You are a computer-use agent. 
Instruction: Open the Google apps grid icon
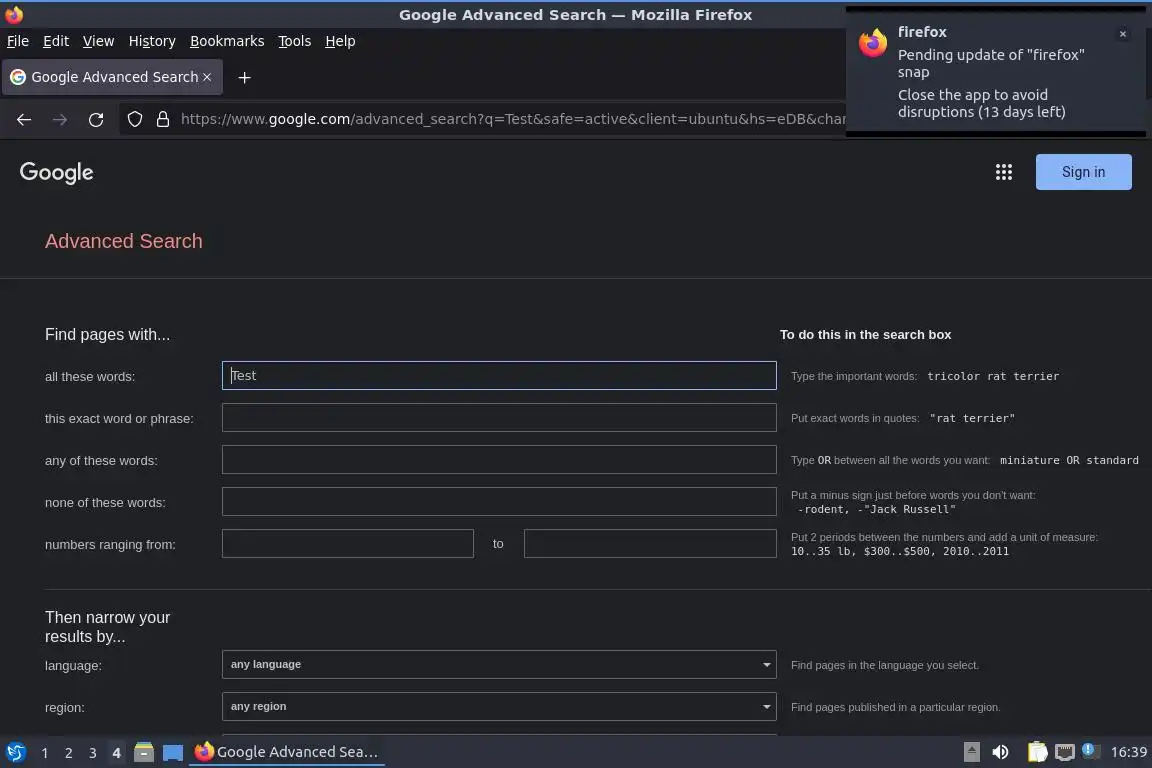[1004, 172]
